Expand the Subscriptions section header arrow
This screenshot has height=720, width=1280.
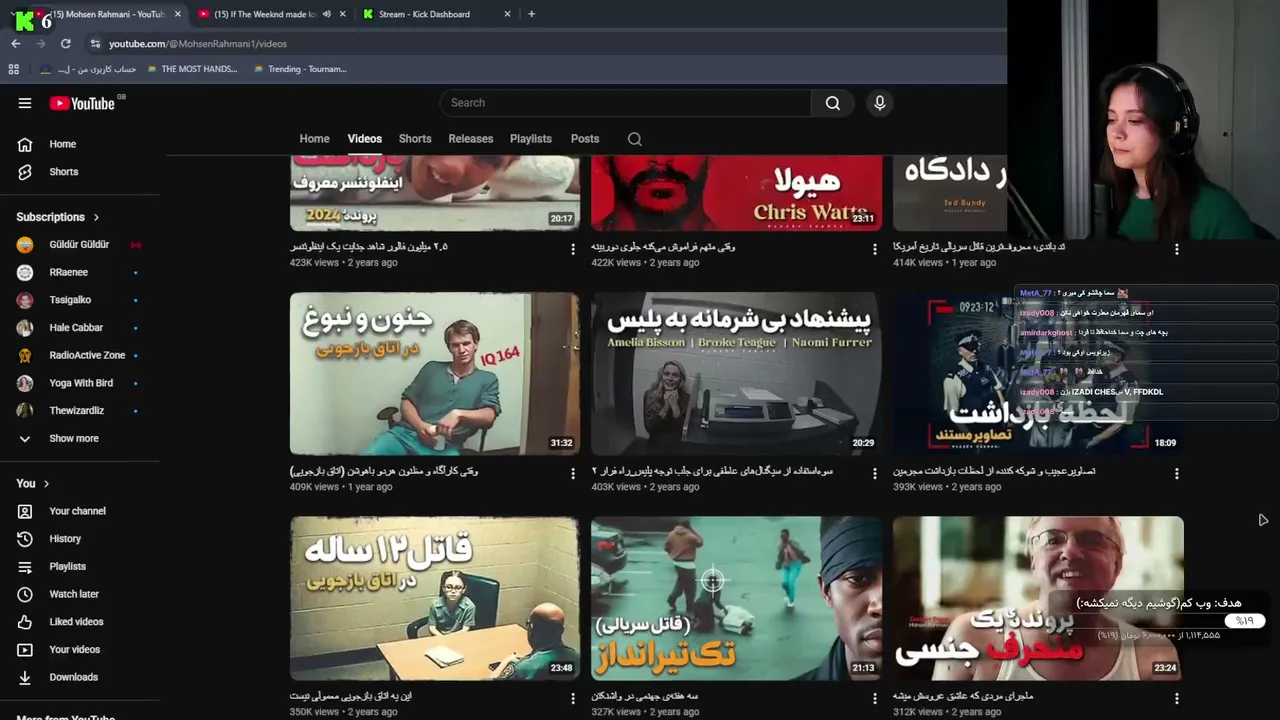click(x=96, y=217)
